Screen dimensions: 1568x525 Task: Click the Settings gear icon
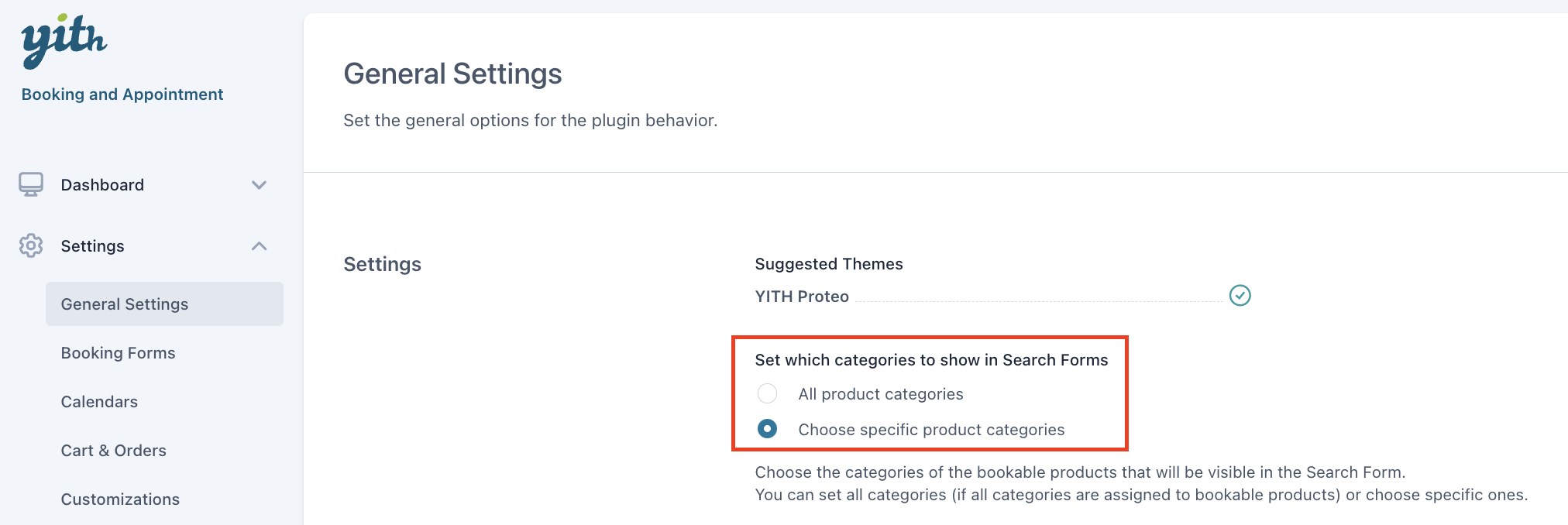point(31,245)
